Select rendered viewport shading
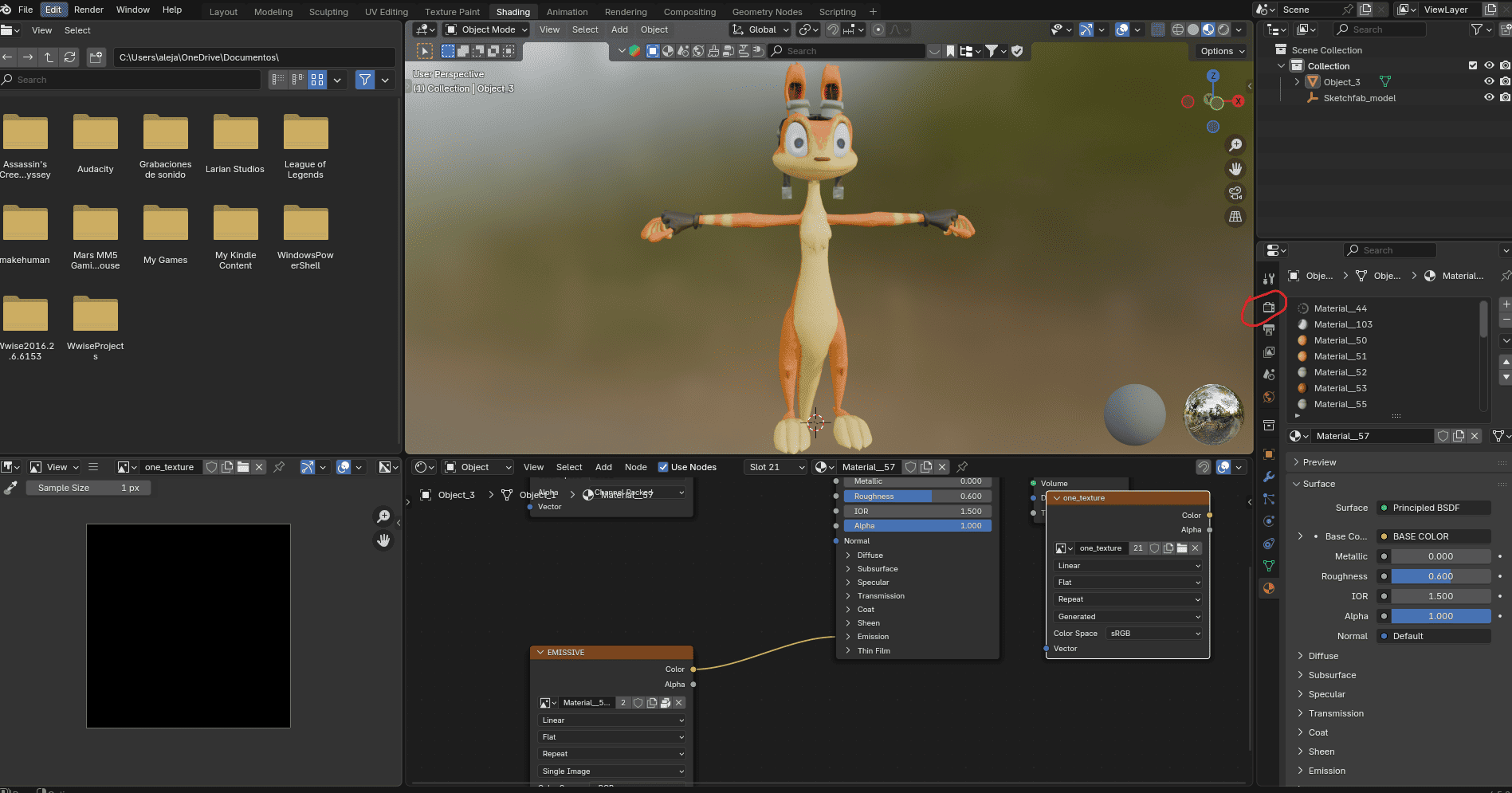This screenshot has height=793, width=1512. tap(1223, 29)
